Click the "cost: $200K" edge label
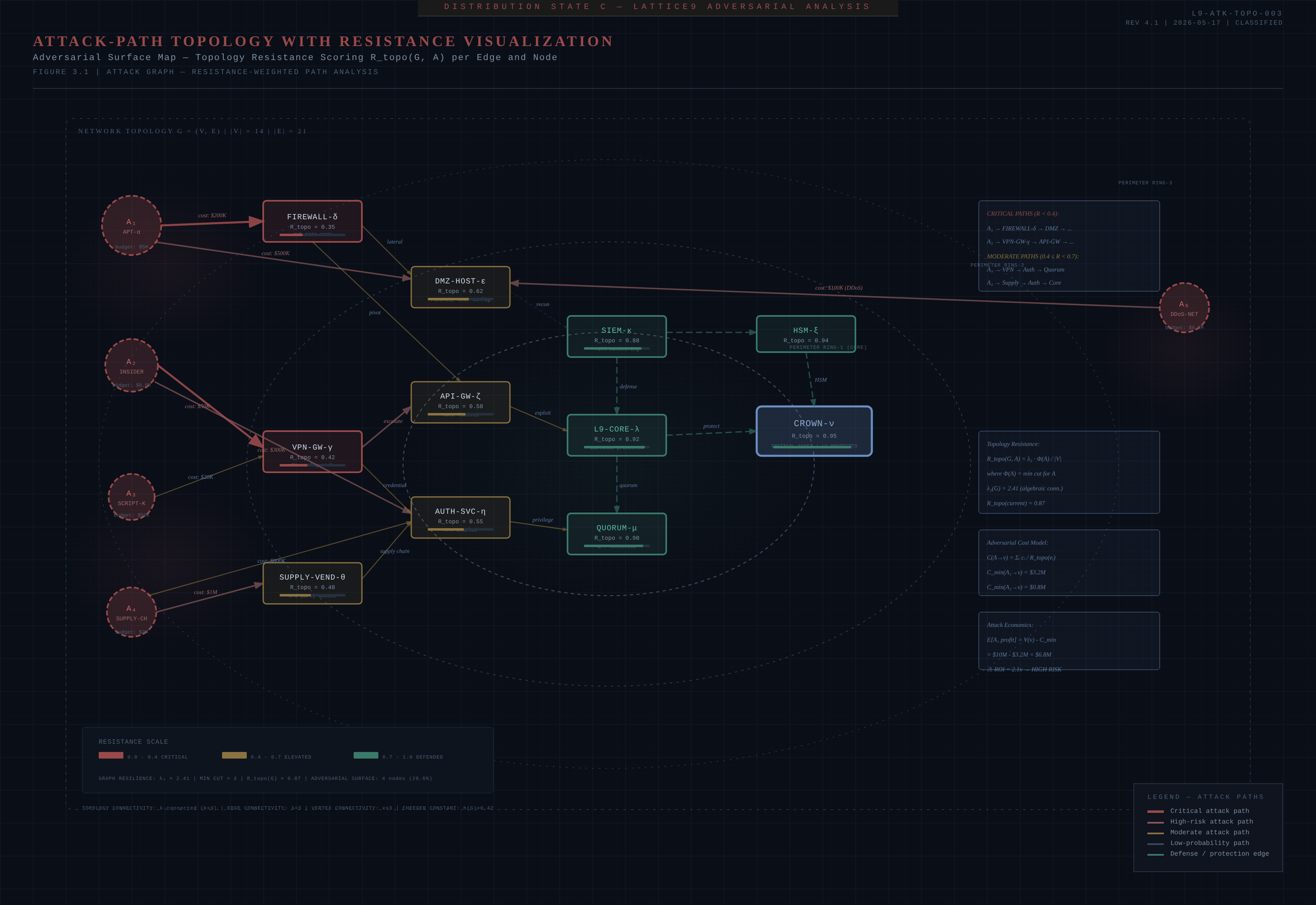 click(x=212, y=216)
